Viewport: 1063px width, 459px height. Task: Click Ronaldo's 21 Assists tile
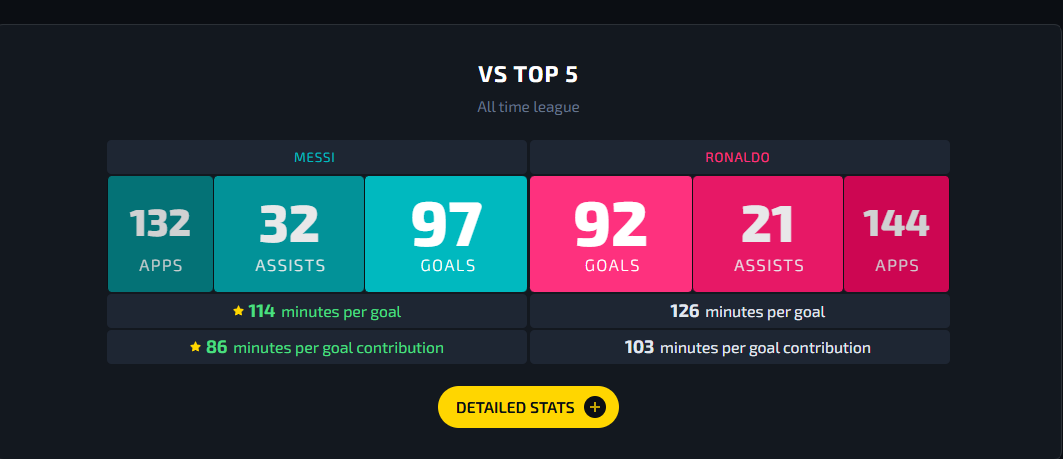click(x=768, y=234)
